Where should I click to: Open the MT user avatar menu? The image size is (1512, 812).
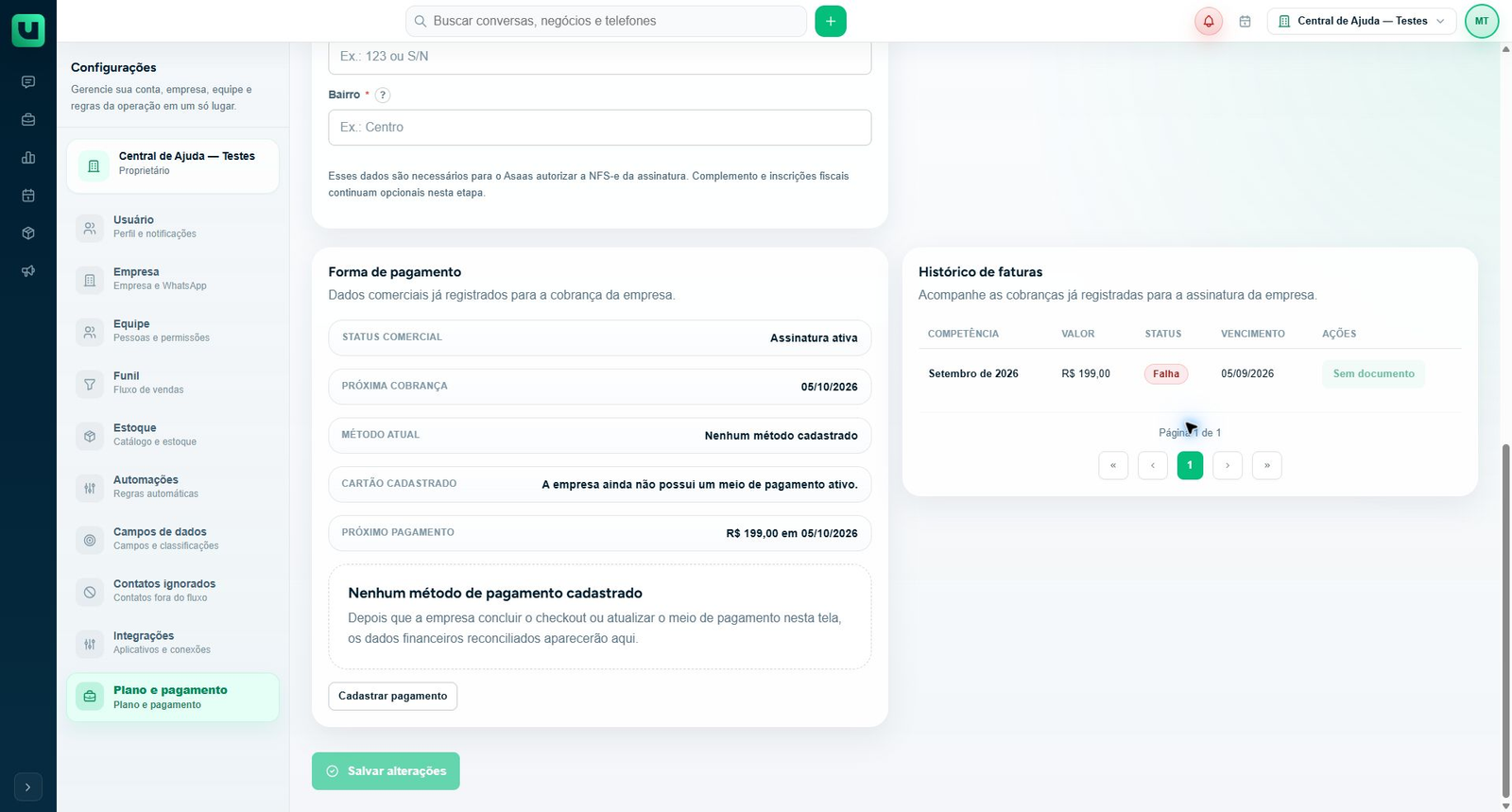point(1482,21)
